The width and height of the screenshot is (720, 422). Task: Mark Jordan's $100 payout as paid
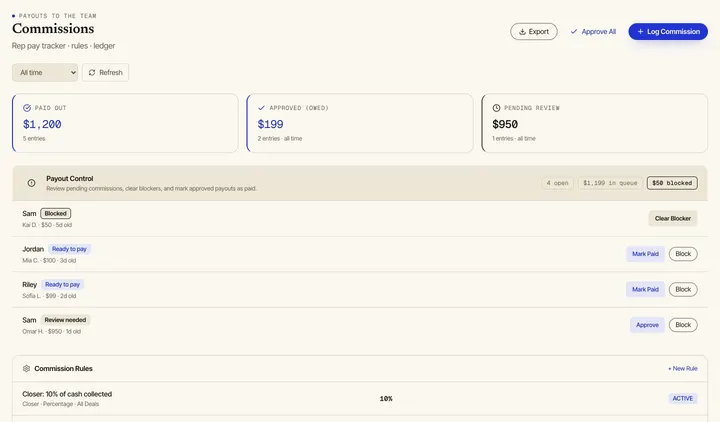point(645,254)
